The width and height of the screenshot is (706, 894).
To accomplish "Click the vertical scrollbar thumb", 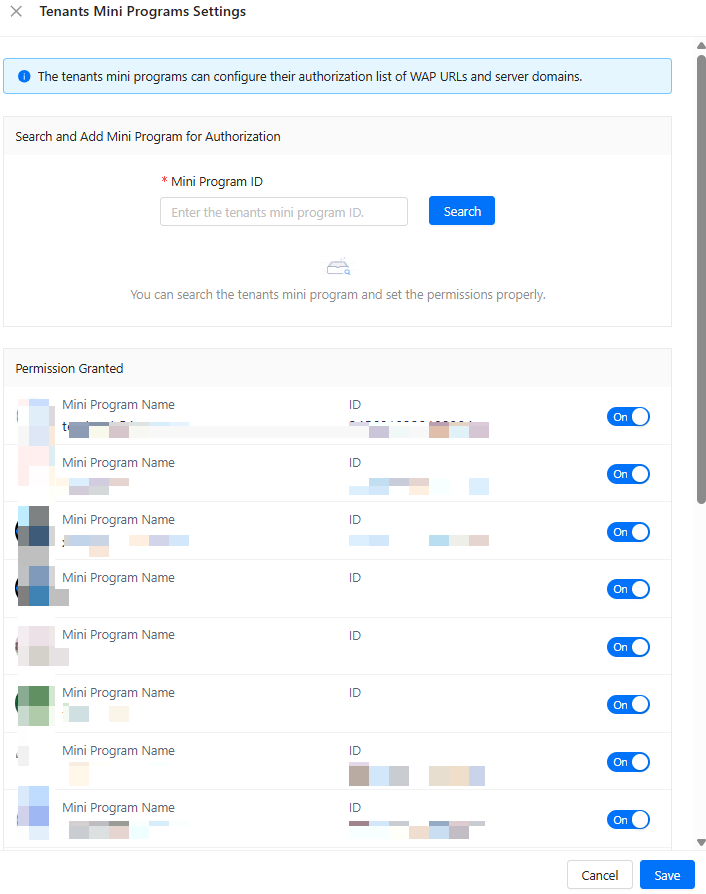I will (701, 280).
